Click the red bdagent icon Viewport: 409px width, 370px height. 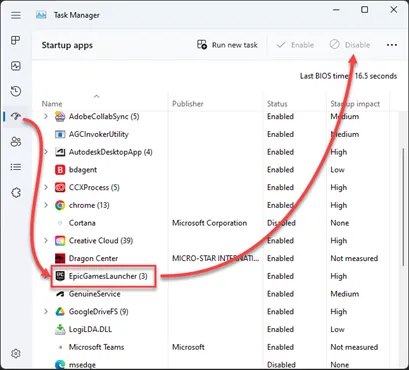click(x=60, y=170)
